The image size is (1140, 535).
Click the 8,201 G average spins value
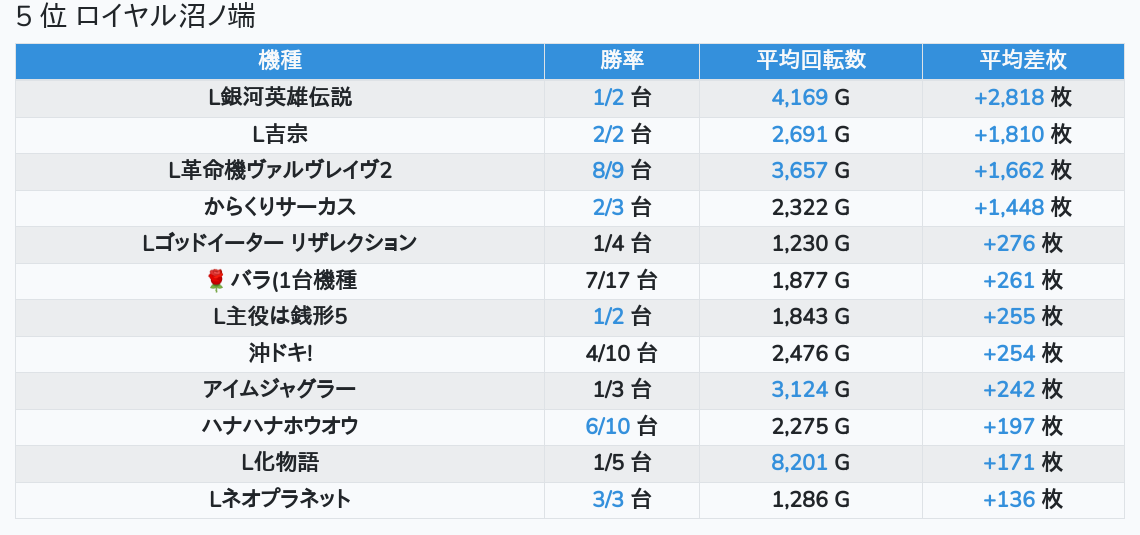click(x=810, y=462)
